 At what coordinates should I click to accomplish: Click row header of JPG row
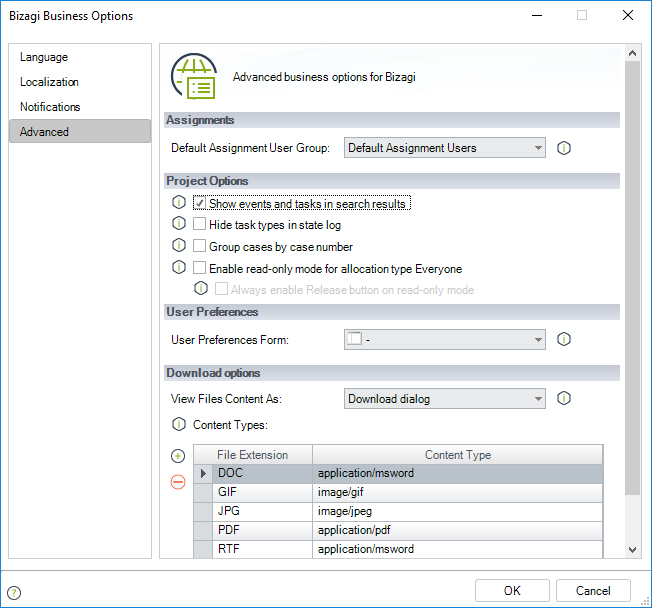click(x=203, y=511)
